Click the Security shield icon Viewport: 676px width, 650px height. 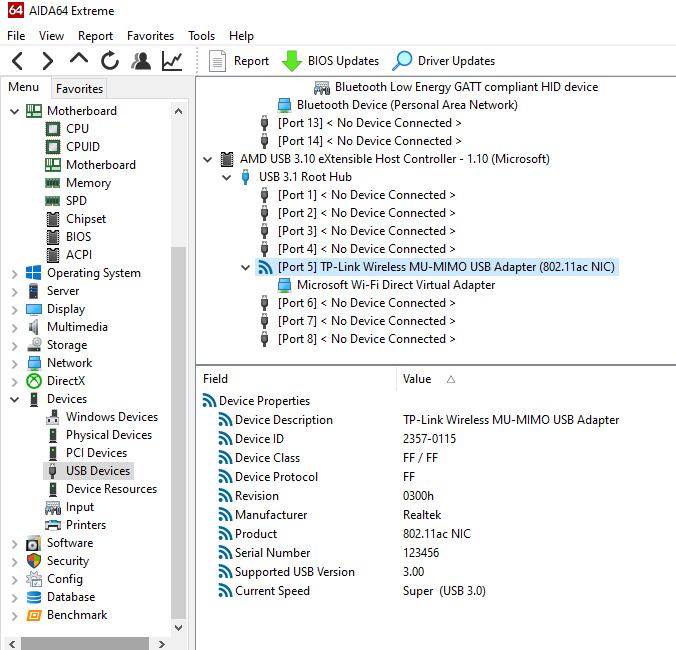[x=34, y=561]
